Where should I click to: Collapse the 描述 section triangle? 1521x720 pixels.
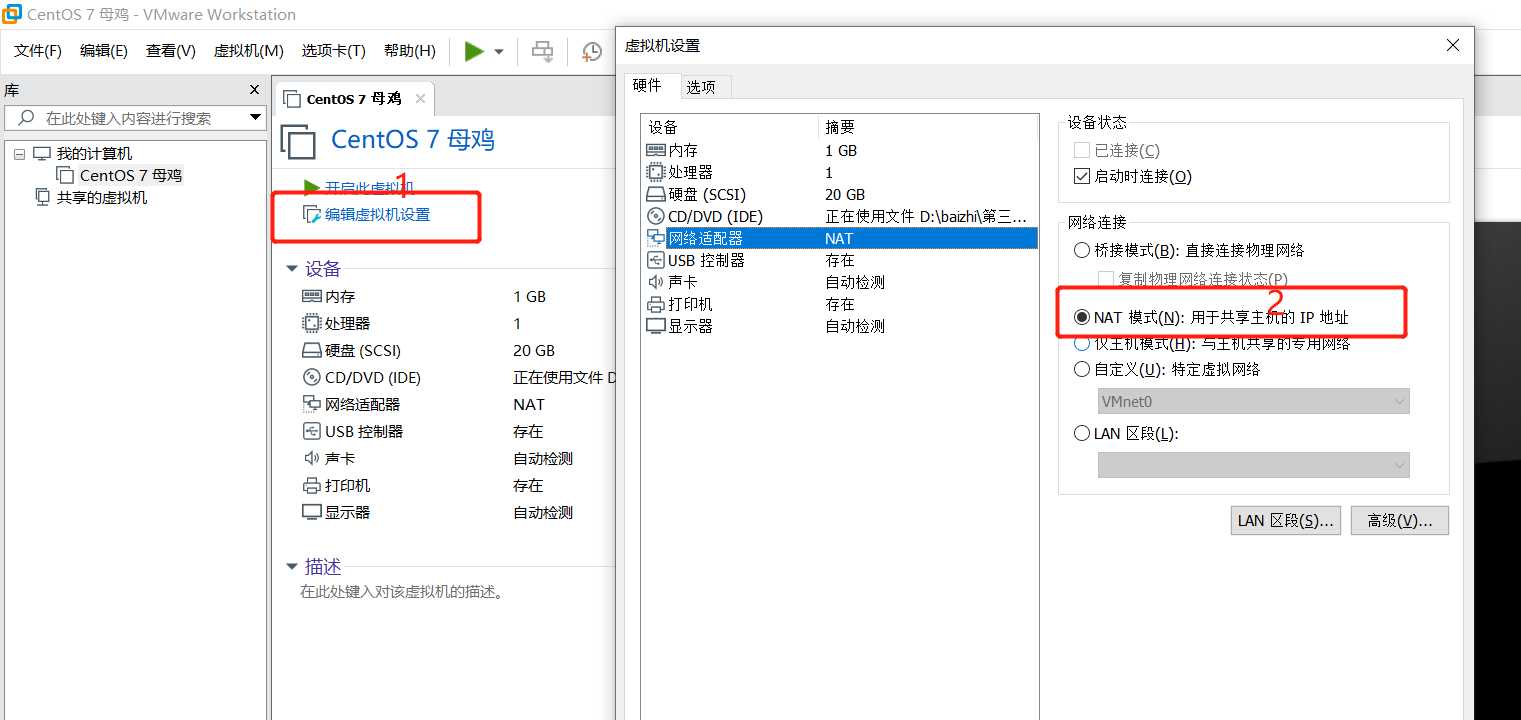[291, 566]
